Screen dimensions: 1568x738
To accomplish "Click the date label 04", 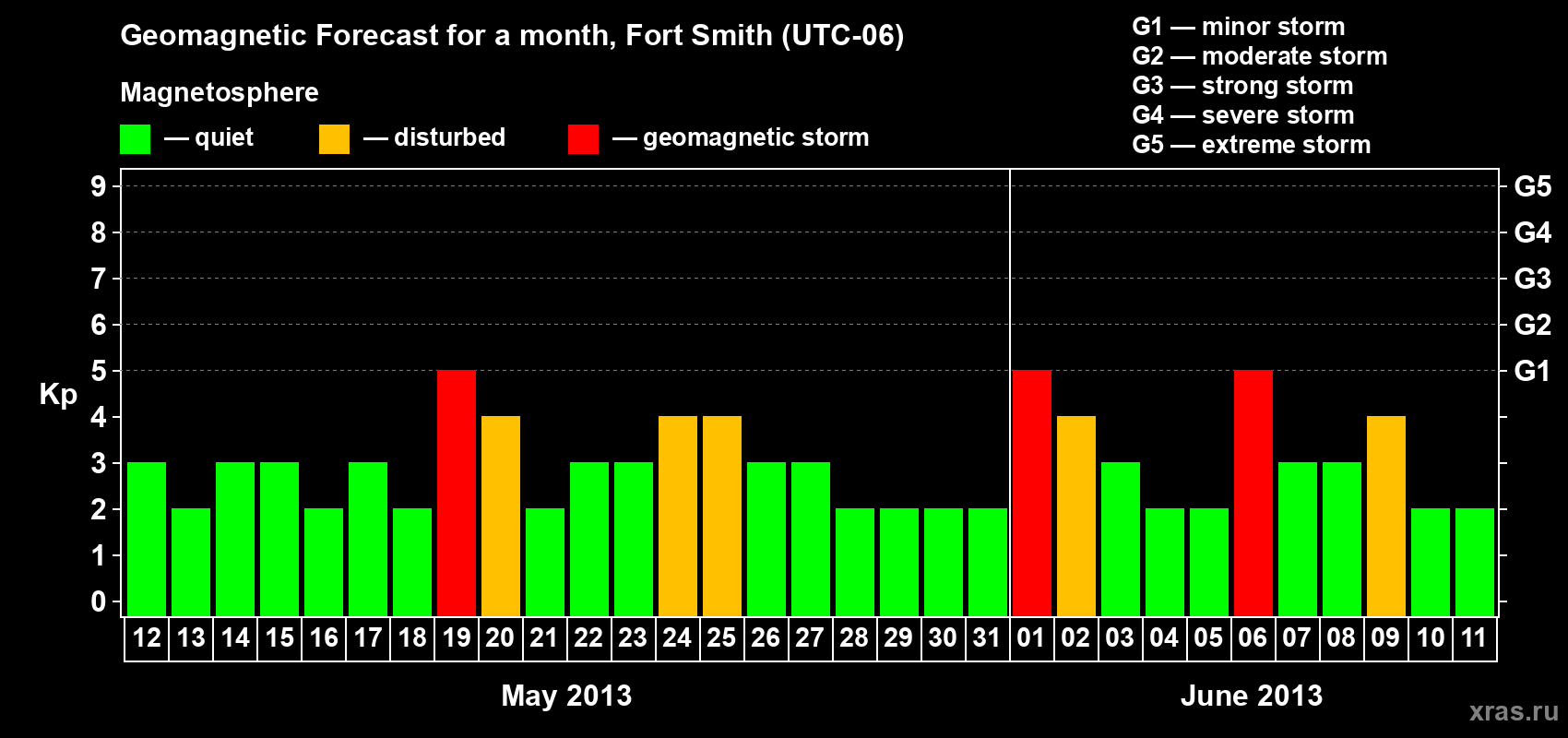I will point(1164,638).
